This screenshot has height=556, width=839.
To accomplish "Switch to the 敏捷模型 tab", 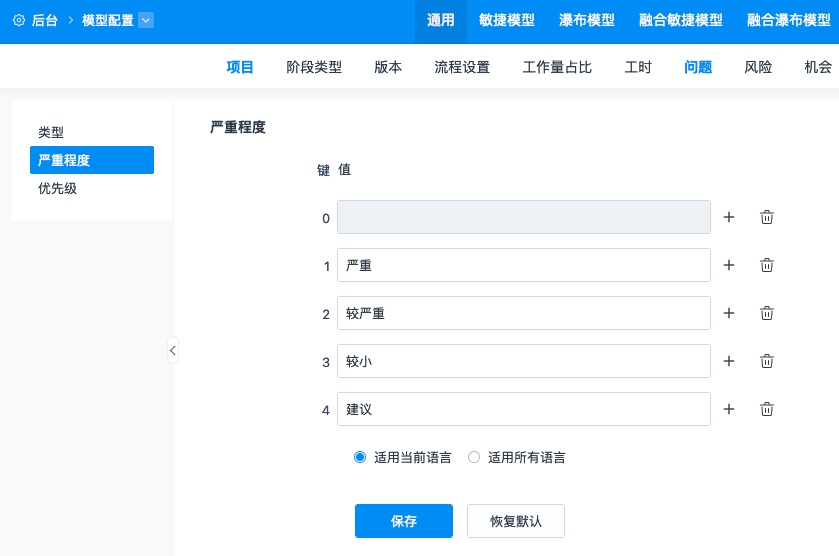I will click(x=507, y=20).
